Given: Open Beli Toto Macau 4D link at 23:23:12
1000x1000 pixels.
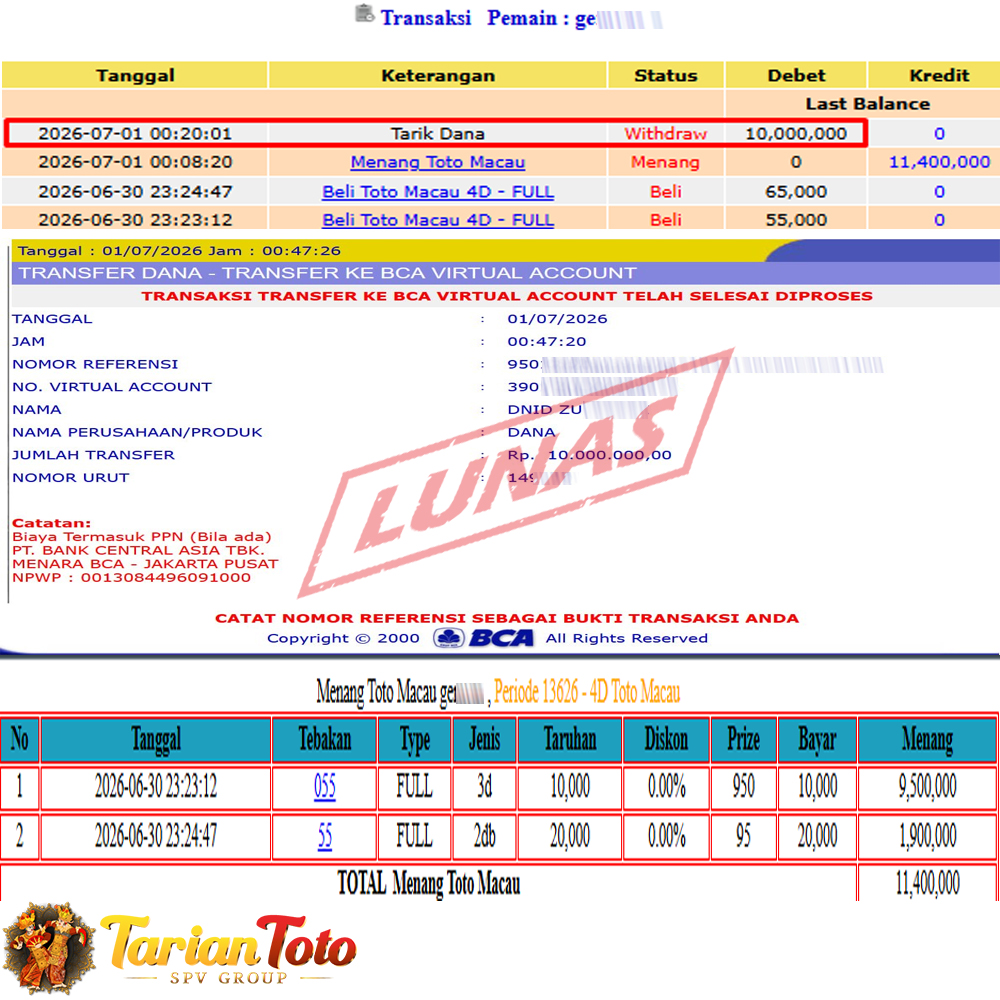Looking at the screenshot, I should pyautogui.click(x=438, y=220).
